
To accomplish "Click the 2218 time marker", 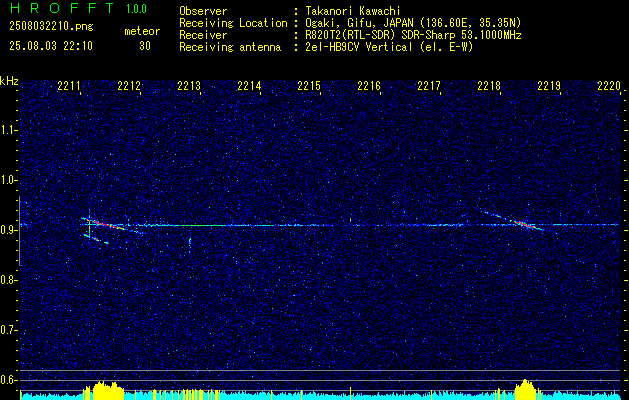I will (x=489, y=86).
